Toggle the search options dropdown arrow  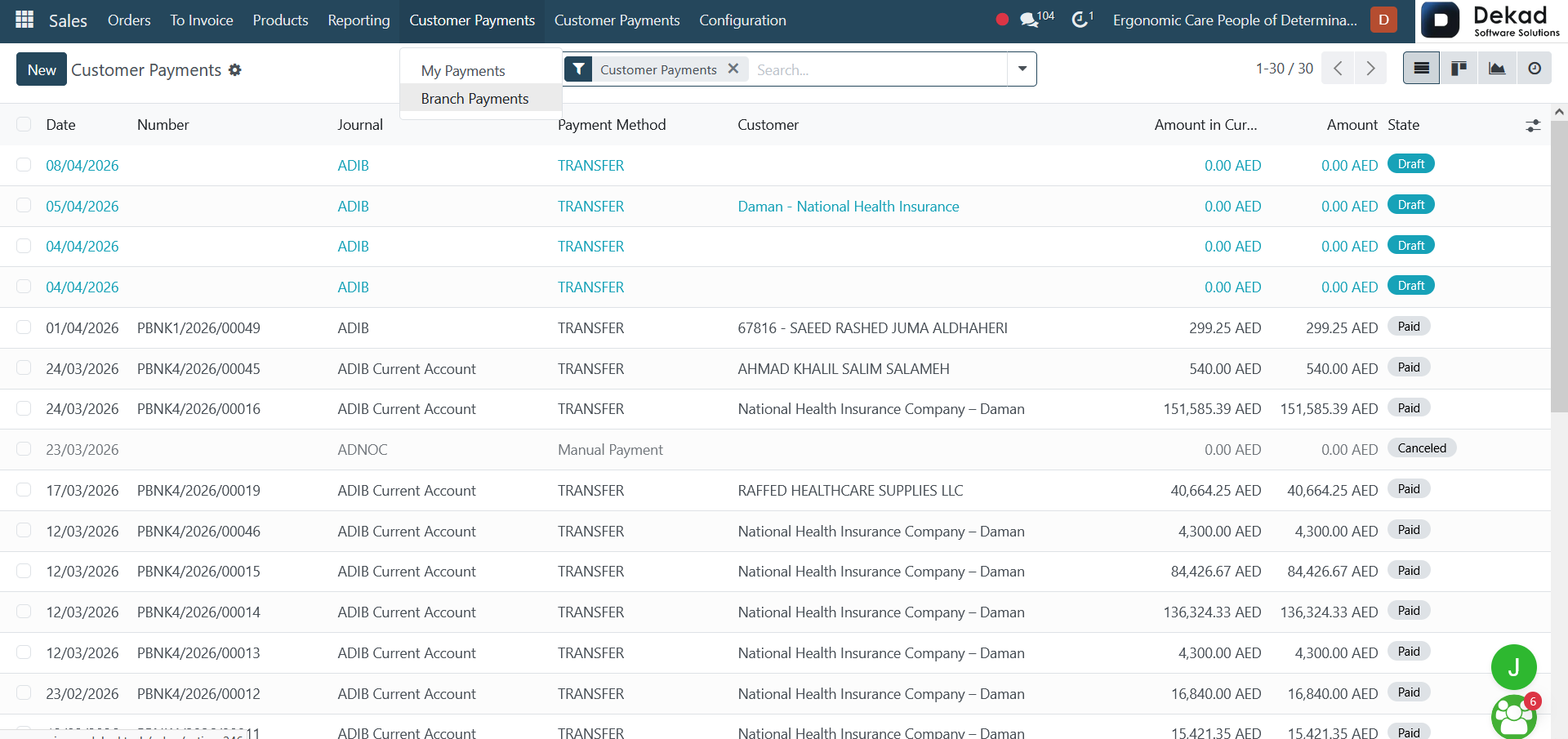[x=1022, y=69]
